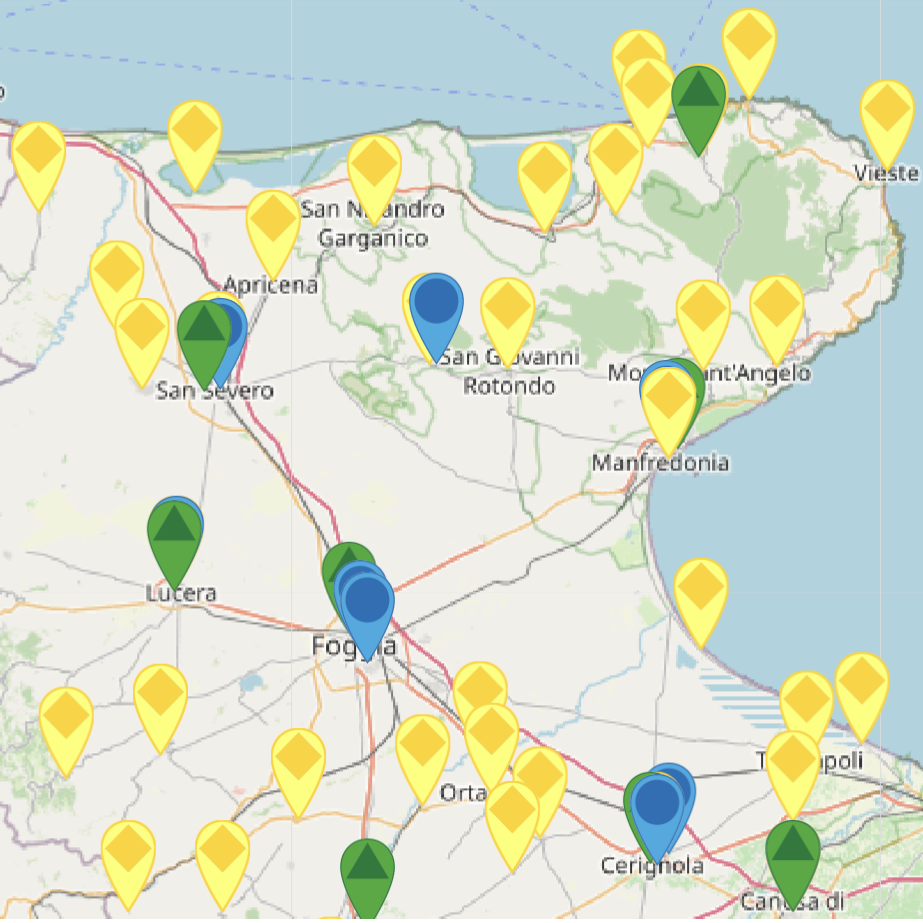Click blue circle marker near San Giovanni Rotondo
The height and width of the screenshot is (923, 923).
click(x=436, y=305)
